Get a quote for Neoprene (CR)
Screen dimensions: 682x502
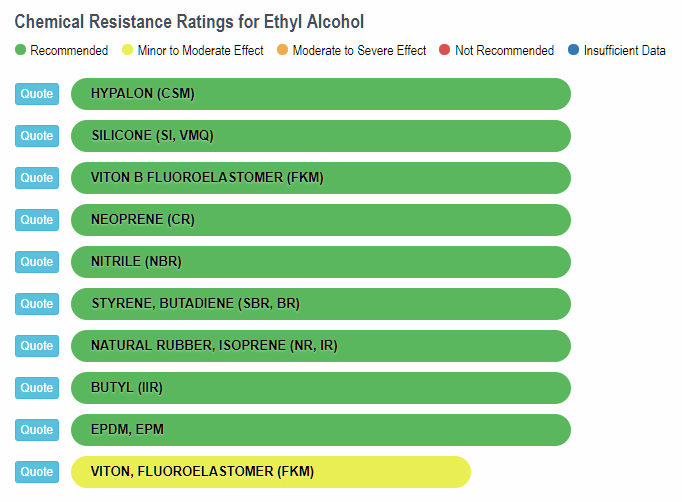tap(37, 220)
